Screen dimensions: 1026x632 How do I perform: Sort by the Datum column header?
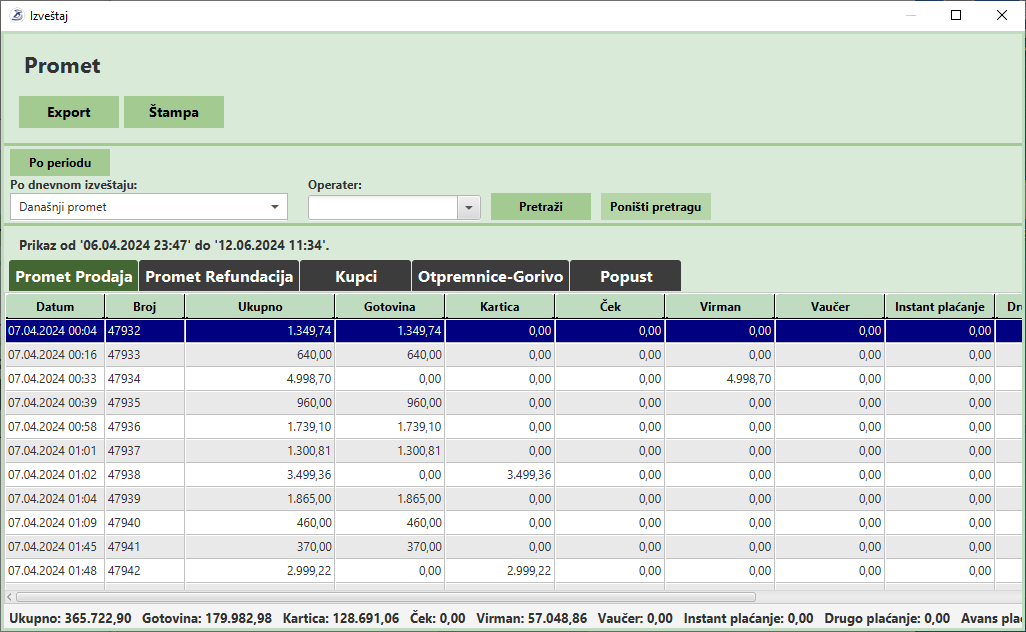point(55,307)
